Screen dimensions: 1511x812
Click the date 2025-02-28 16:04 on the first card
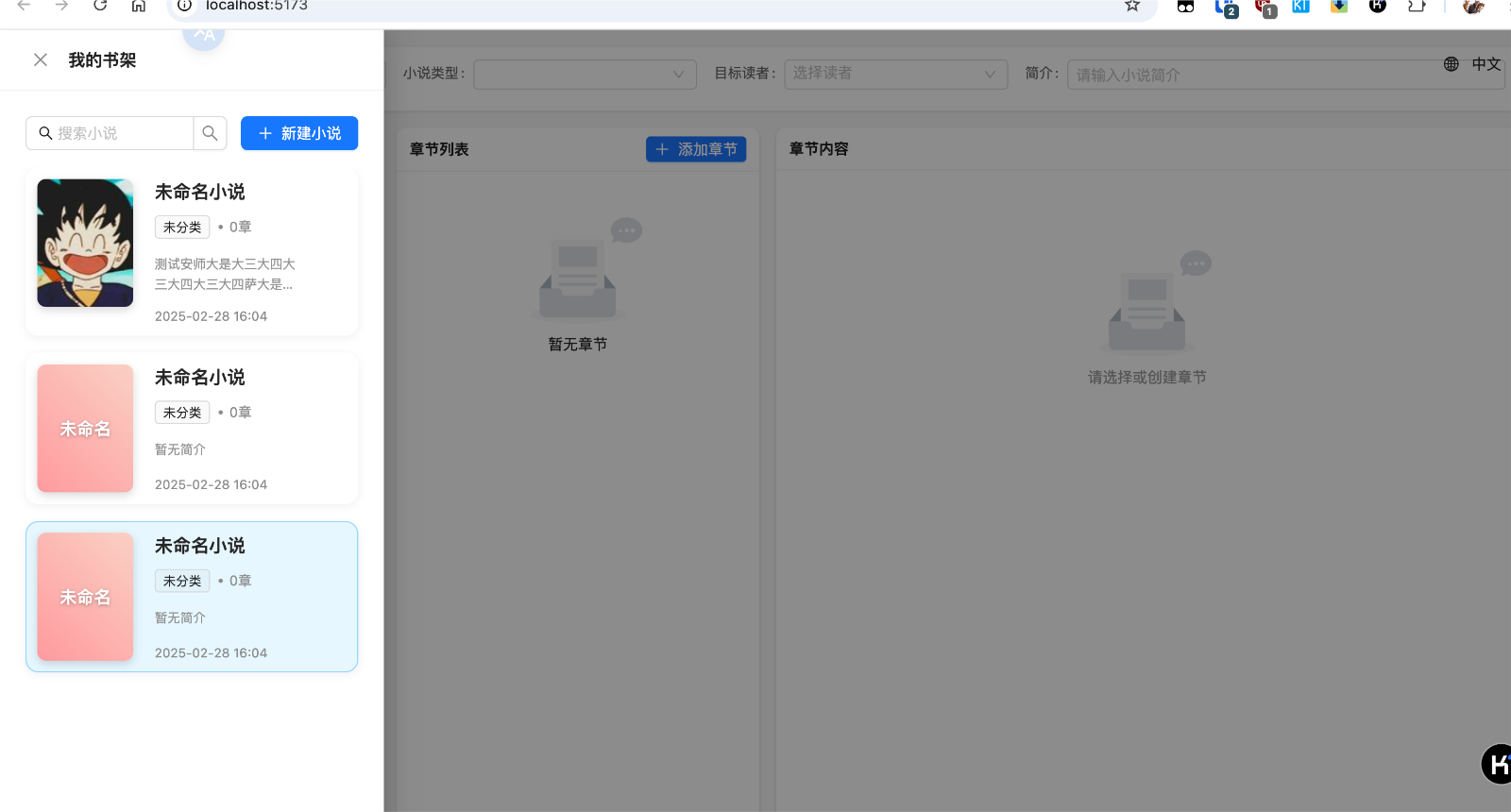211,316
